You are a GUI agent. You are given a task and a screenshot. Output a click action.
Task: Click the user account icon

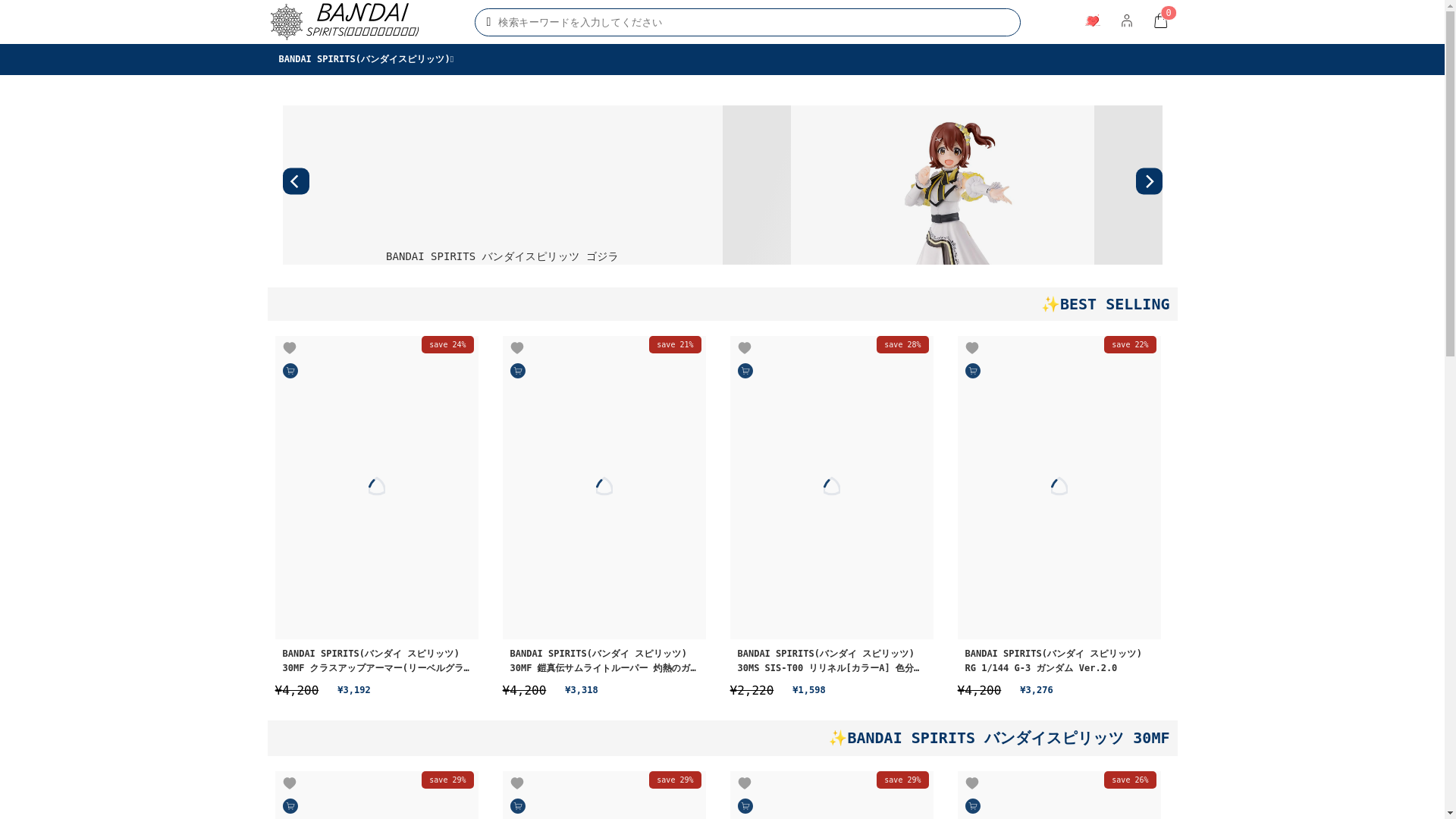(1126, 21)
